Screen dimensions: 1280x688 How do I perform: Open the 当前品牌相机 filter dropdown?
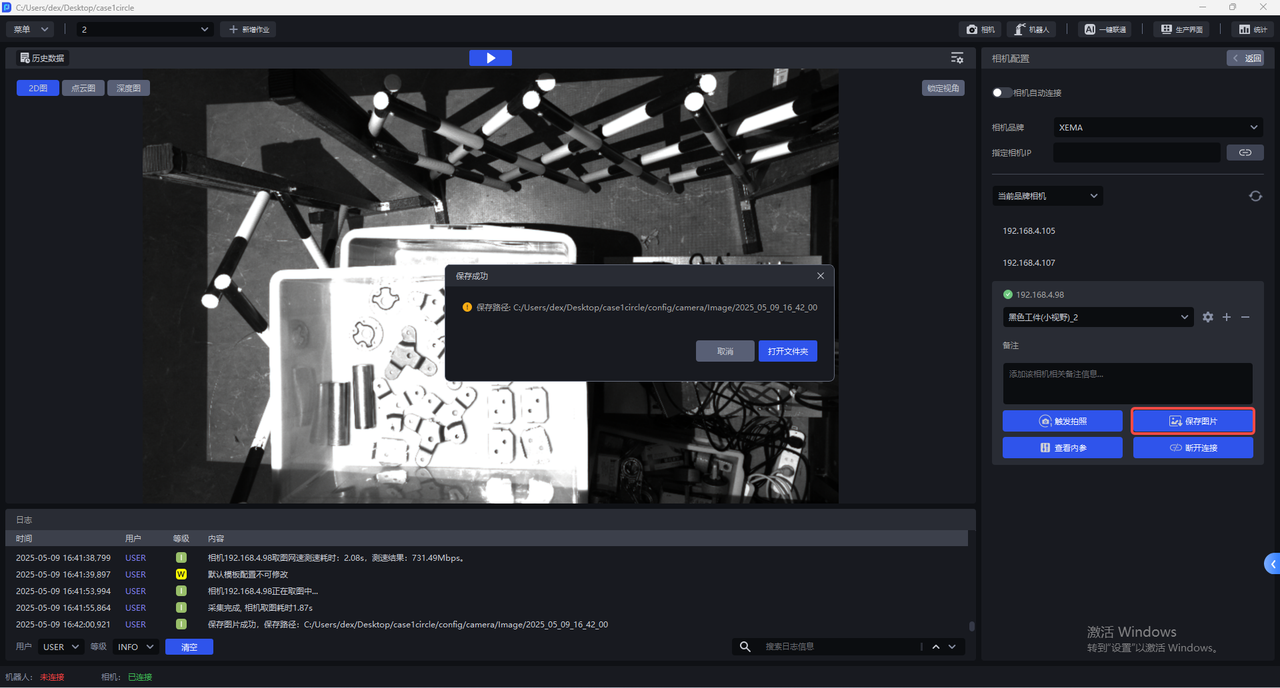[x=1047, y=196]
